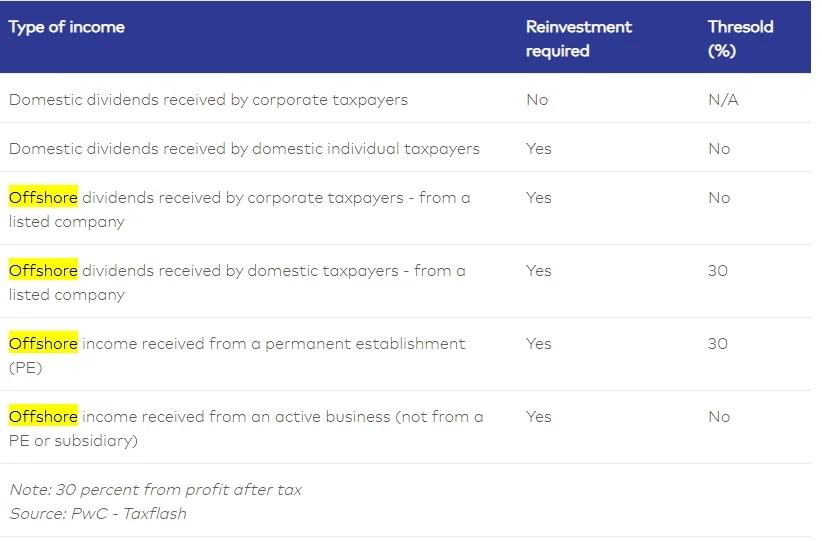
Task: Click highlighted 'Offshore' in permanent establishment row
Action: click(44, 343)
